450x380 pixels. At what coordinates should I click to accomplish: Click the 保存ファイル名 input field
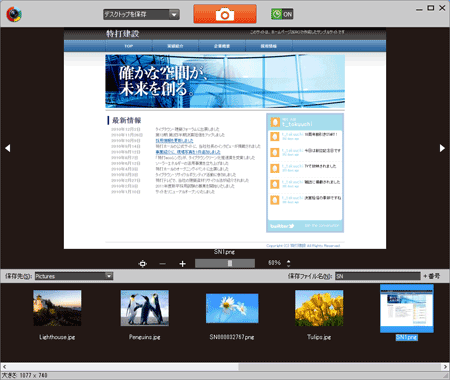click(x=378, y=276)
